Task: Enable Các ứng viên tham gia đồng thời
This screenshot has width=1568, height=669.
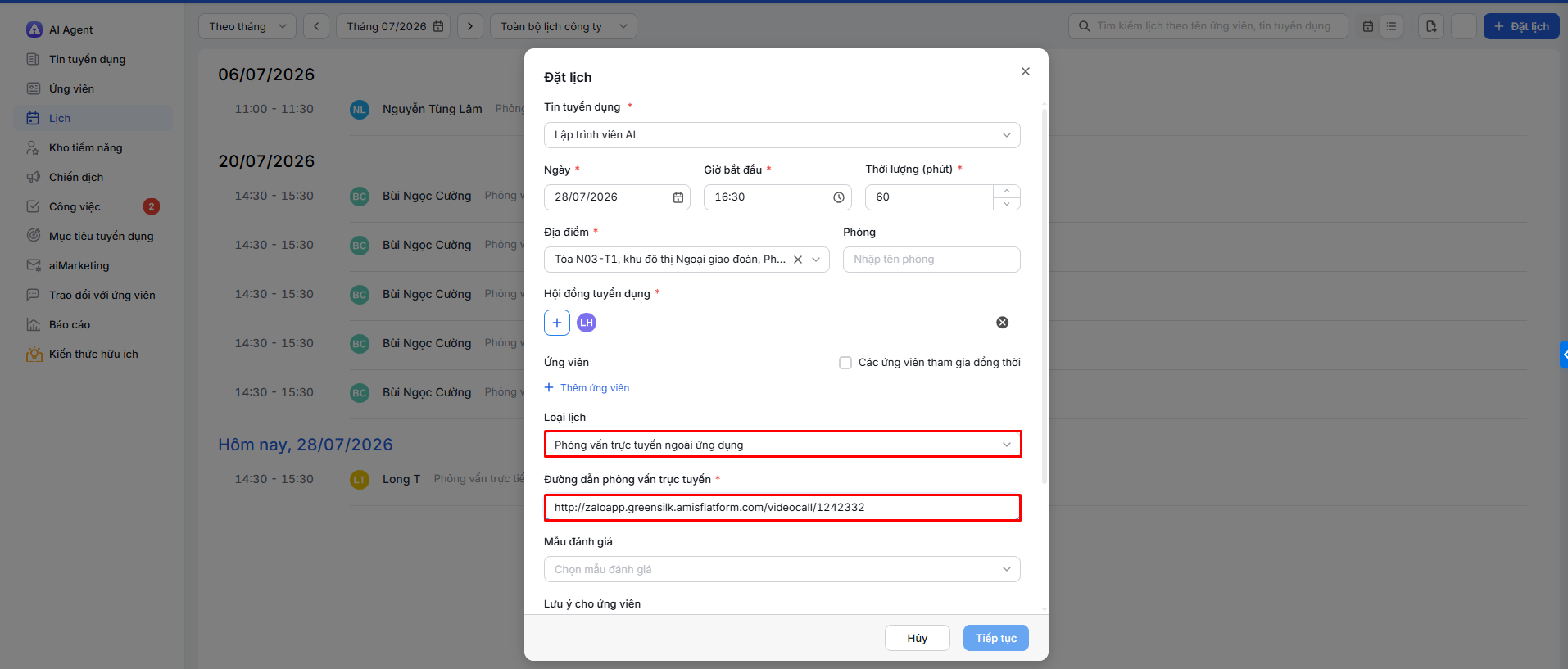Action: click(x=845, y=363)
